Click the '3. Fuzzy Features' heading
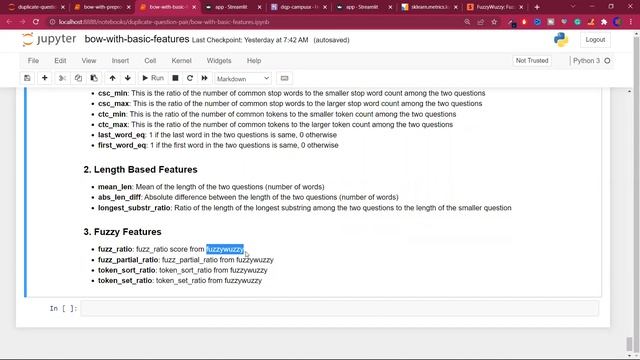The width and height of the screenshot is (640, 360). click(x=122, y=232)
